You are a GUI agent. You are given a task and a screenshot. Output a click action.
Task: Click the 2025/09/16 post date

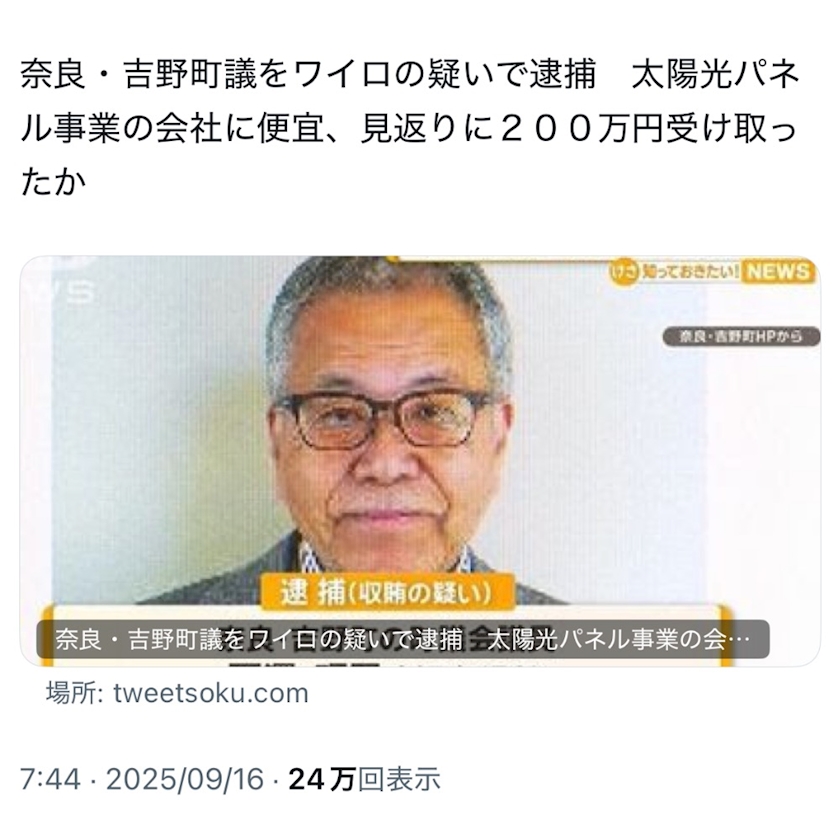(185, 779)
